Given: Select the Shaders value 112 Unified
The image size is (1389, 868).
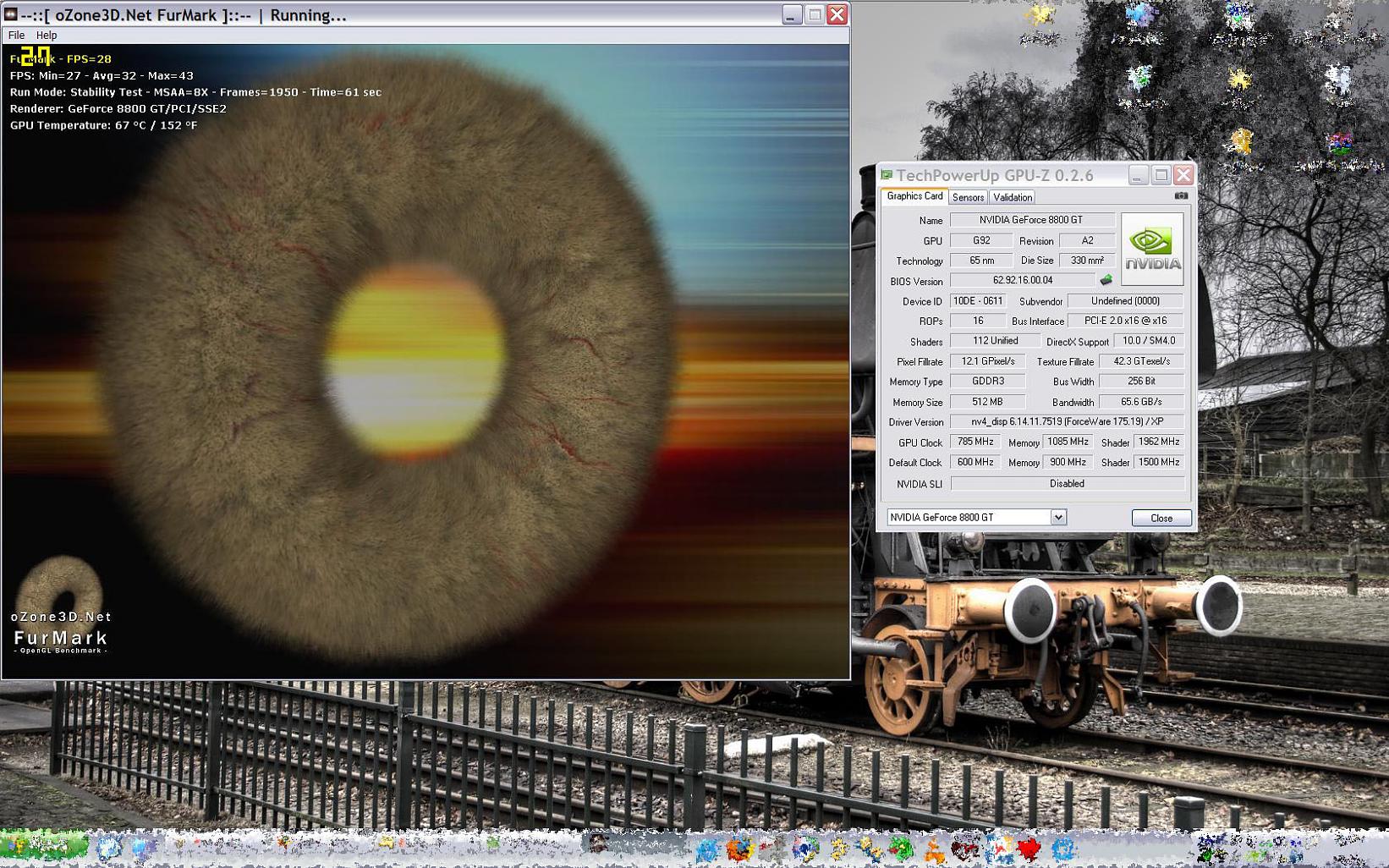Looking at the screenshot, I should (995, 341).
